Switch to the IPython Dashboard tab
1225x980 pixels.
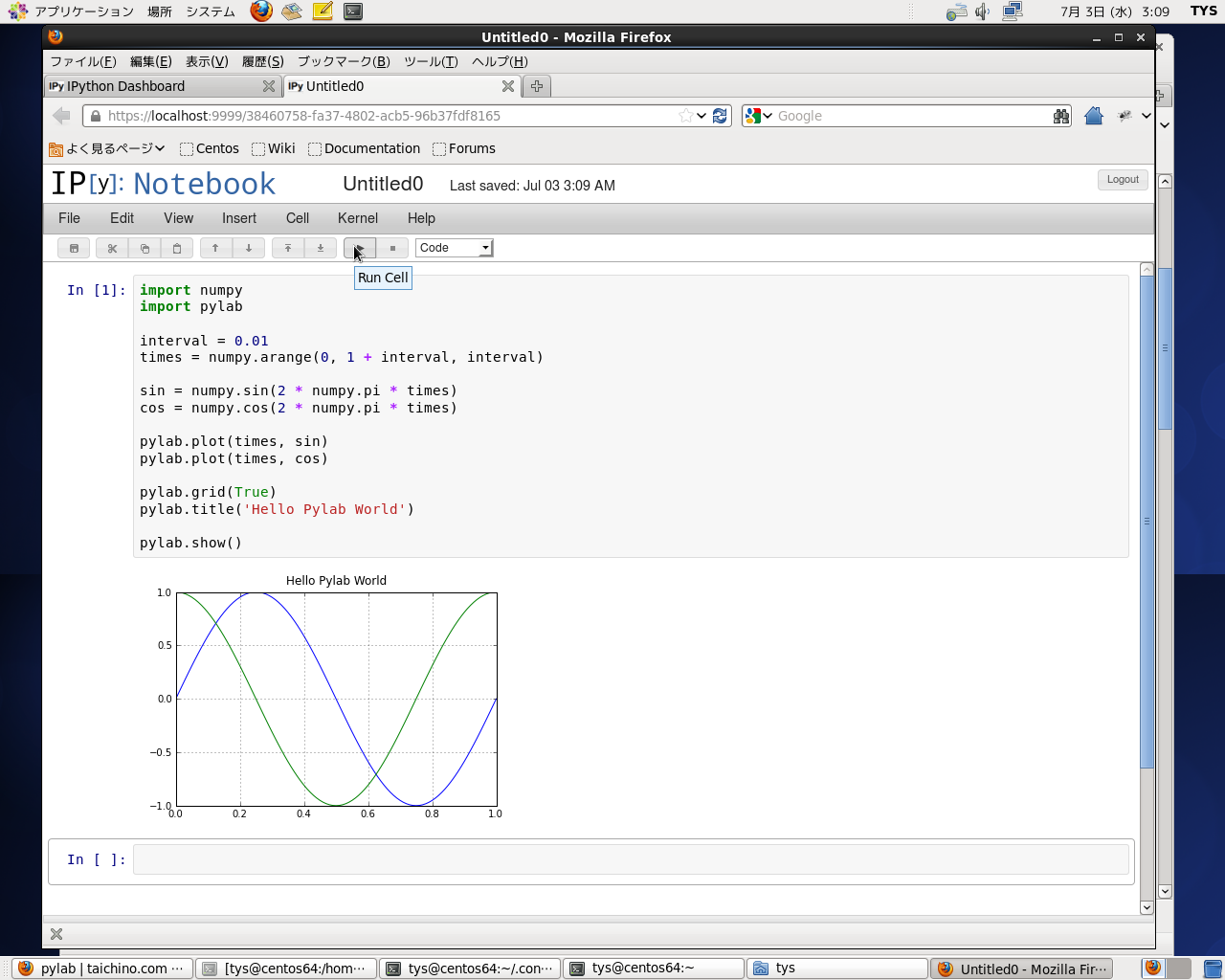(x=153, y=86)
